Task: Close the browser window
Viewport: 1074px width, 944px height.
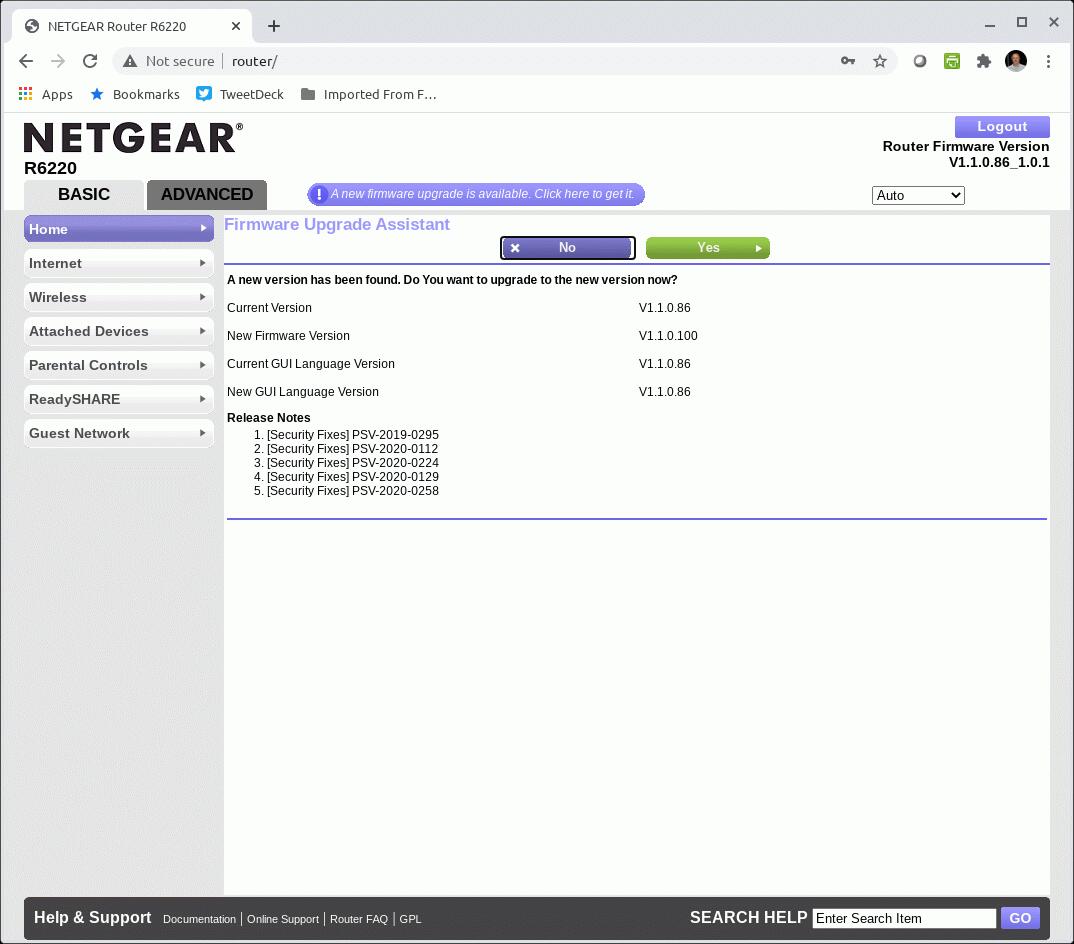Action: (1054, 23)
